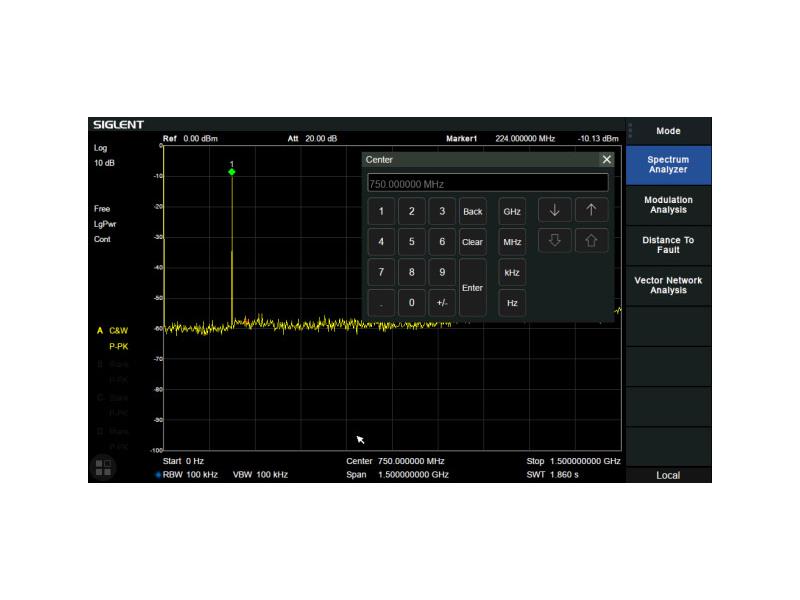Select Modulation Analysis mode

pos(668,205)
